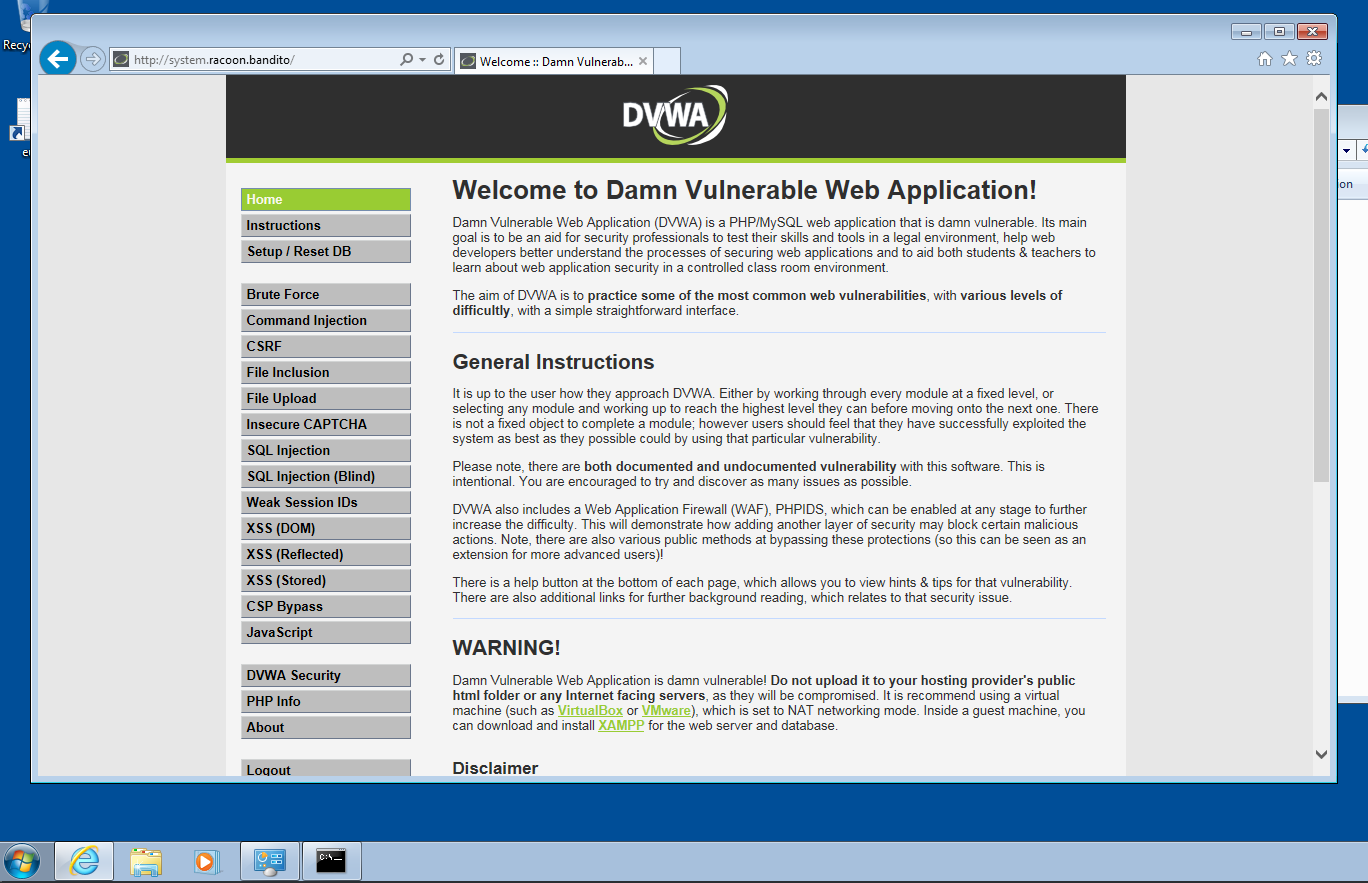This screenshot has height=883, width=1368.
Task: Go to the Command Injection page
Action: (325, 321)
